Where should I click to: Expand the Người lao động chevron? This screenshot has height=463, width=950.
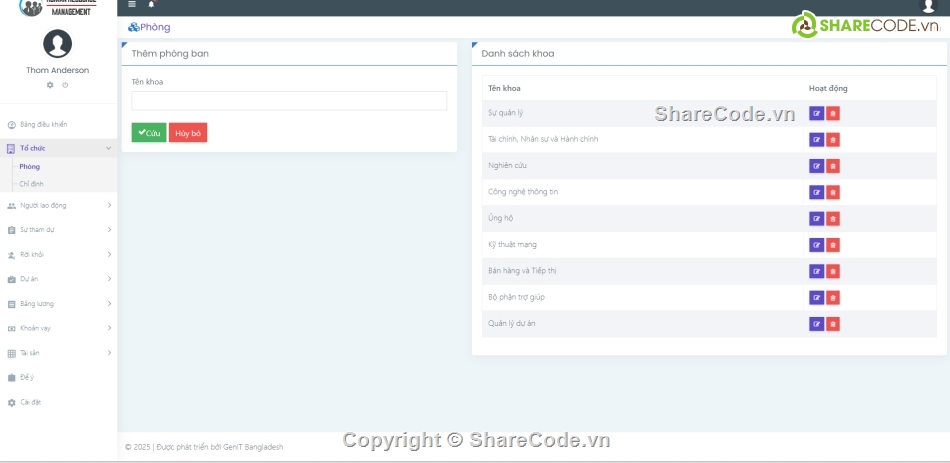(109, 205)
